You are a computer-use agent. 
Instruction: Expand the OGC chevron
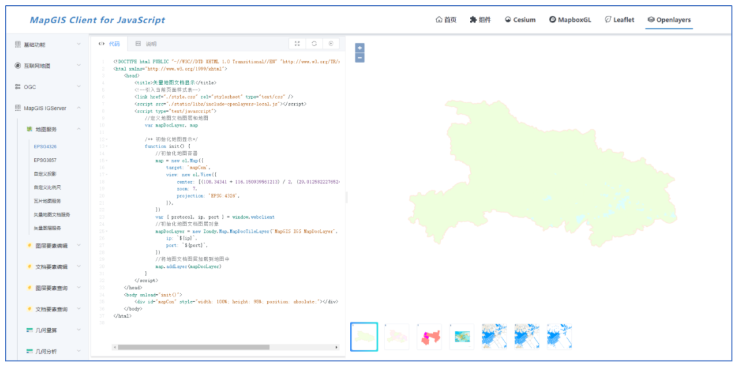point(79,87)
